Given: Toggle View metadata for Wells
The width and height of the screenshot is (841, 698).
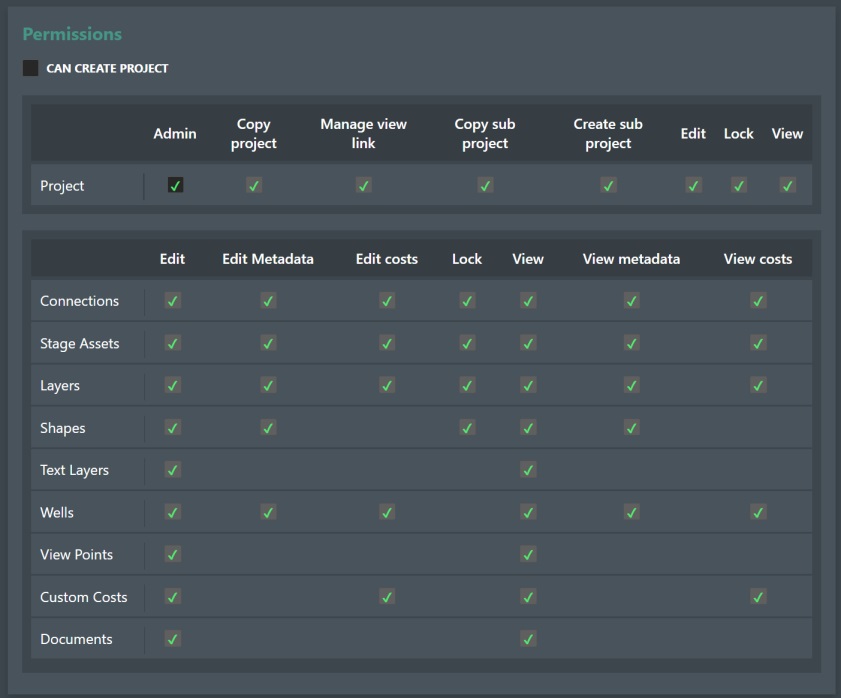Looking at the screenshot, I should tap(631, 512).
